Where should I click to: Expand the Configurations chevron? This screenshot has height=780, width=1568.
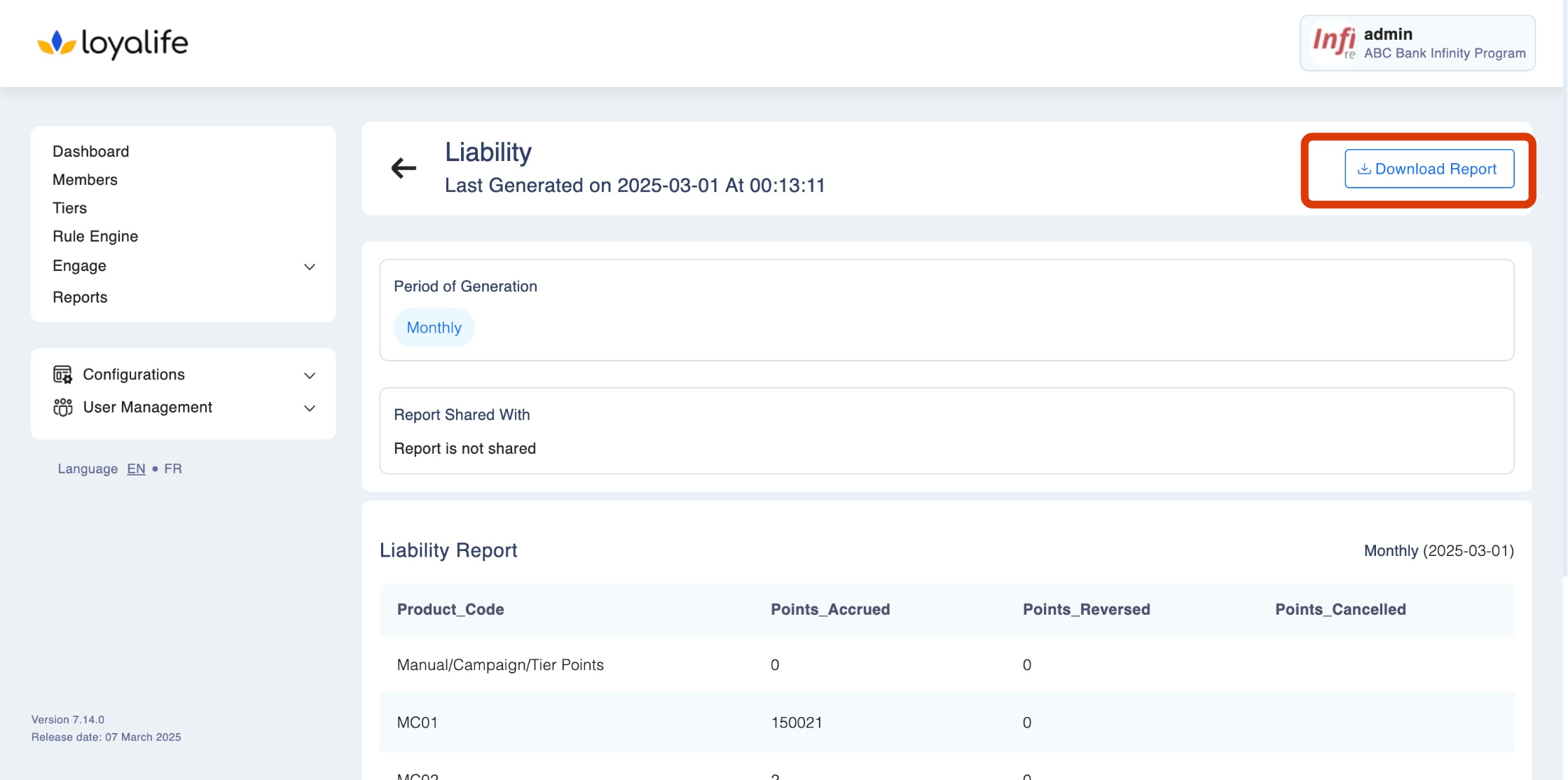(x=309, y=375)
